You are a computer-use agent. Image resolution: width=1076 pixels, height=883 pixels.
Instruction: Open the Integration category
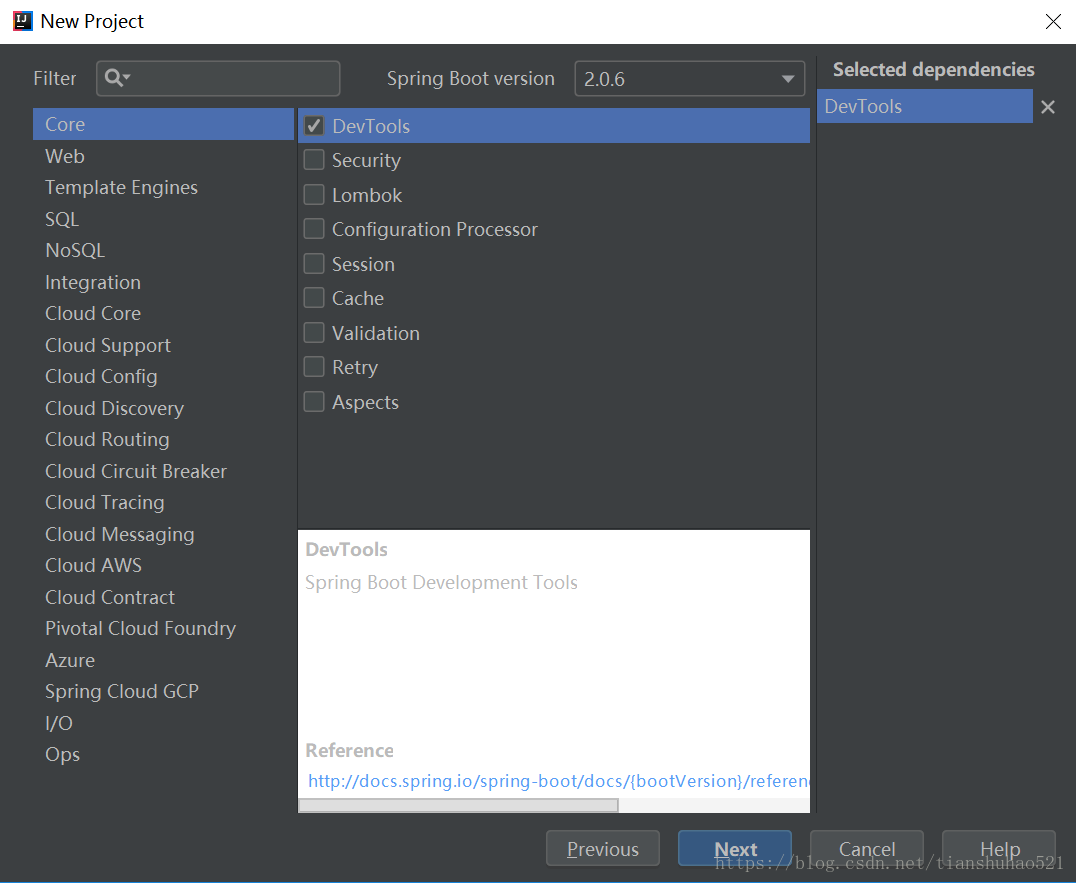[163, 282]
